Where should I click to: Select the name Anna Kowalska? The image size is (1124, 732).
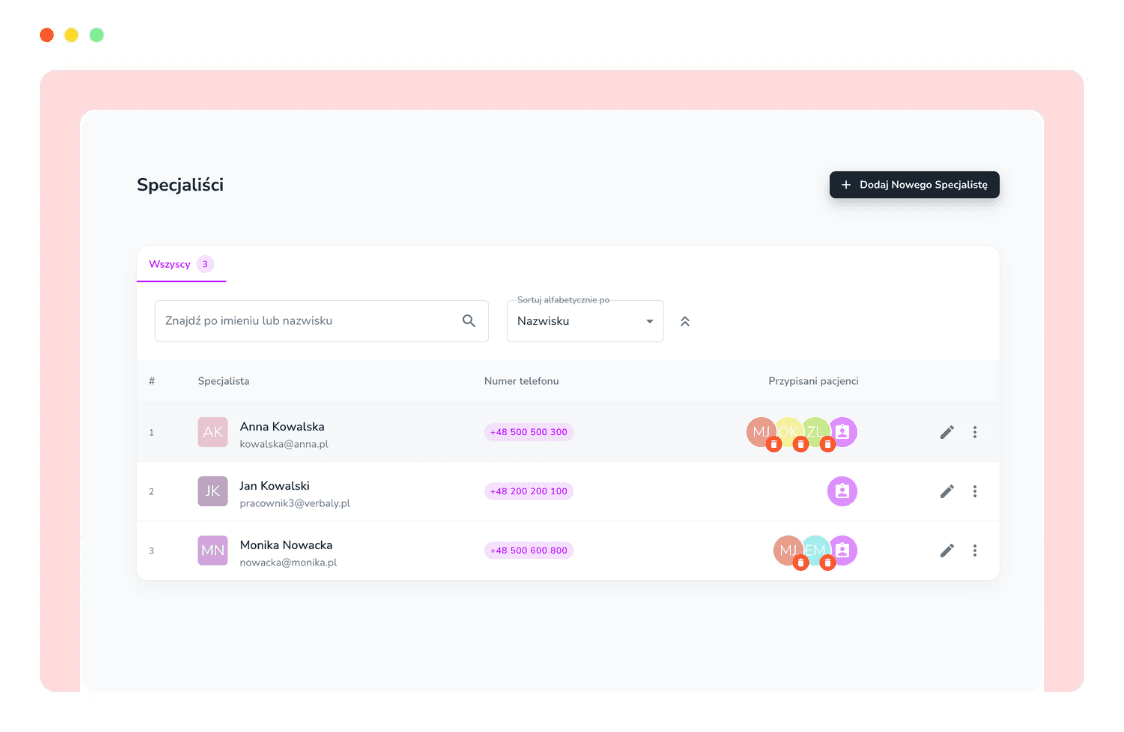point(282,427)
